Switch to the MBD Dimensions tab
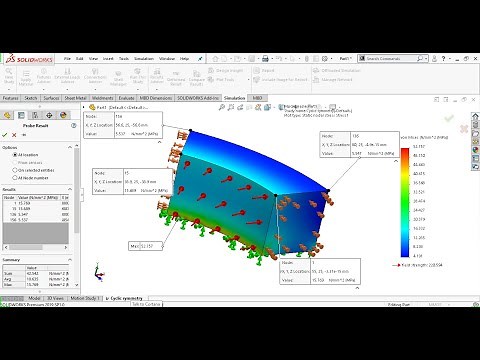480x360 pixels. 155,98
